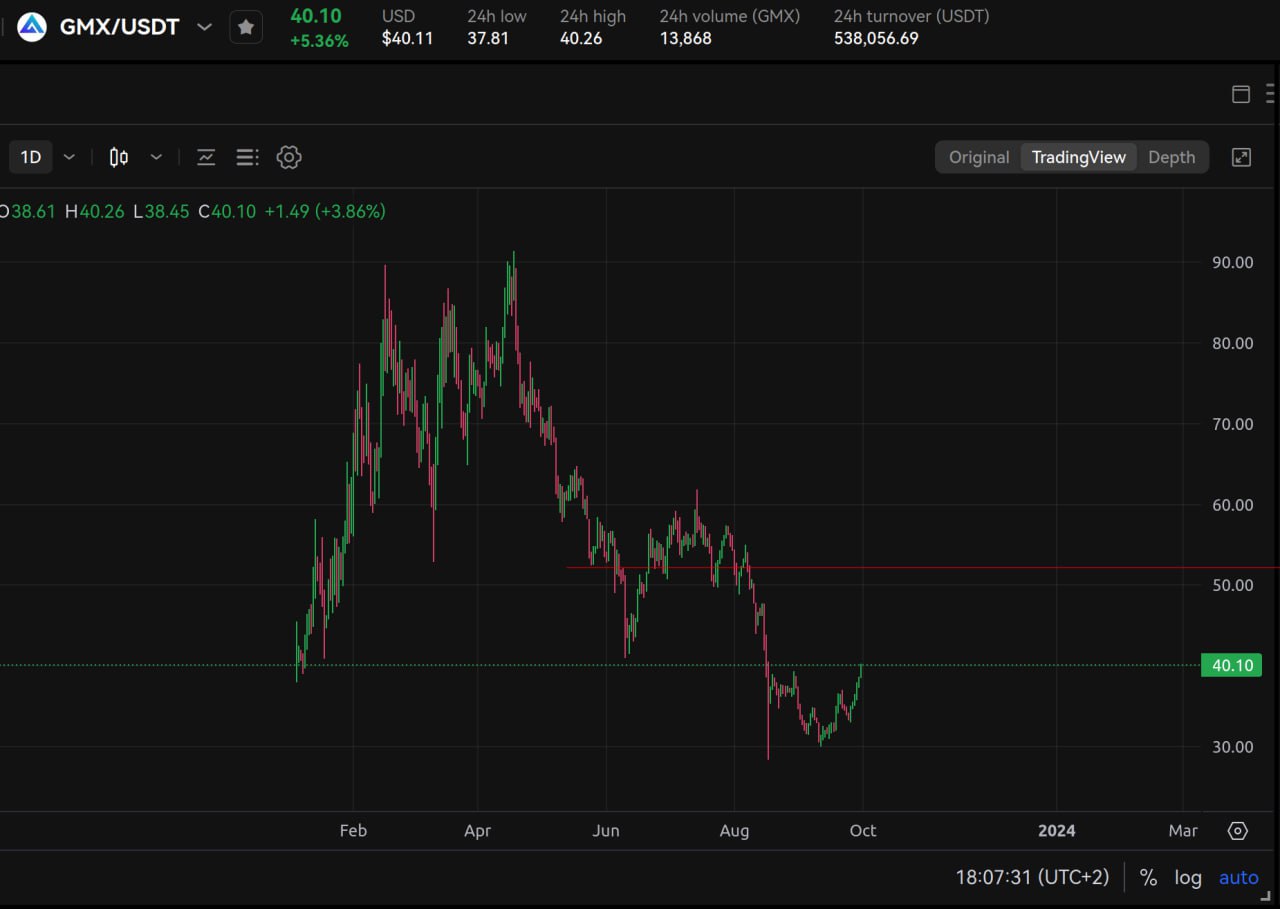The image size is (1280, 909).
Task: Open the chart list menu icon
Action: tap(247, 157)
